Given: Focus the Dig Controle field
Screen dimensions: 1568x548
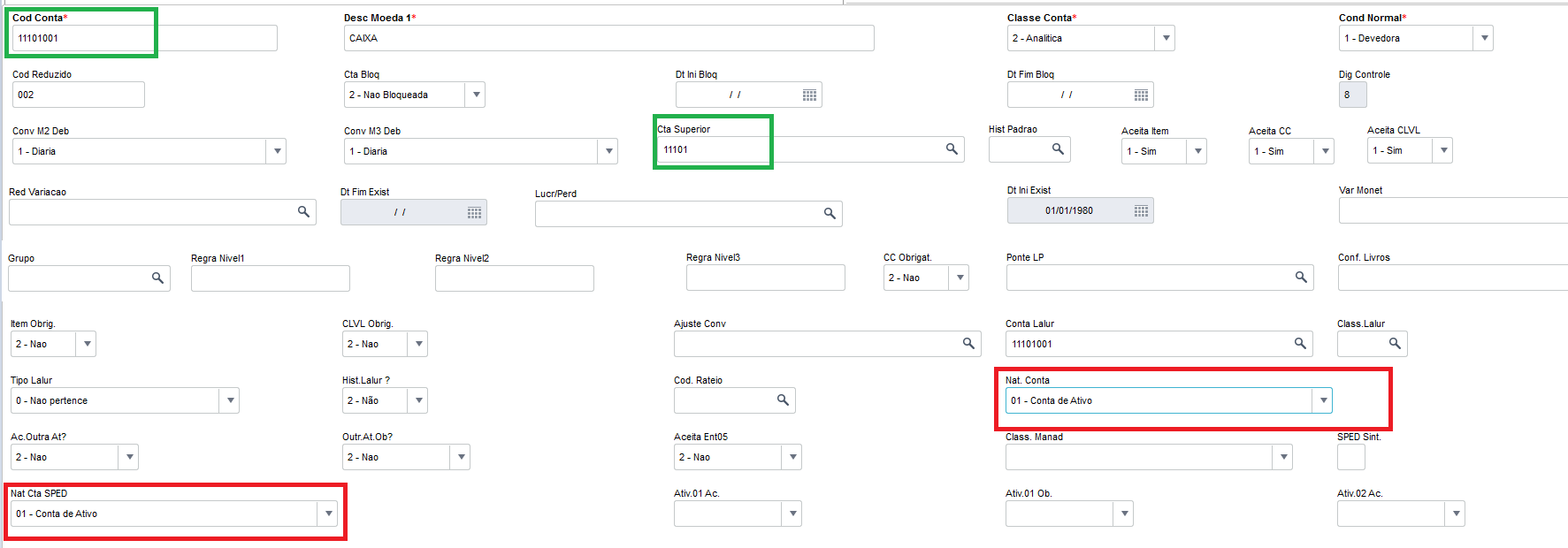Looking at the screenshot, I should [x=1353, y=95].
